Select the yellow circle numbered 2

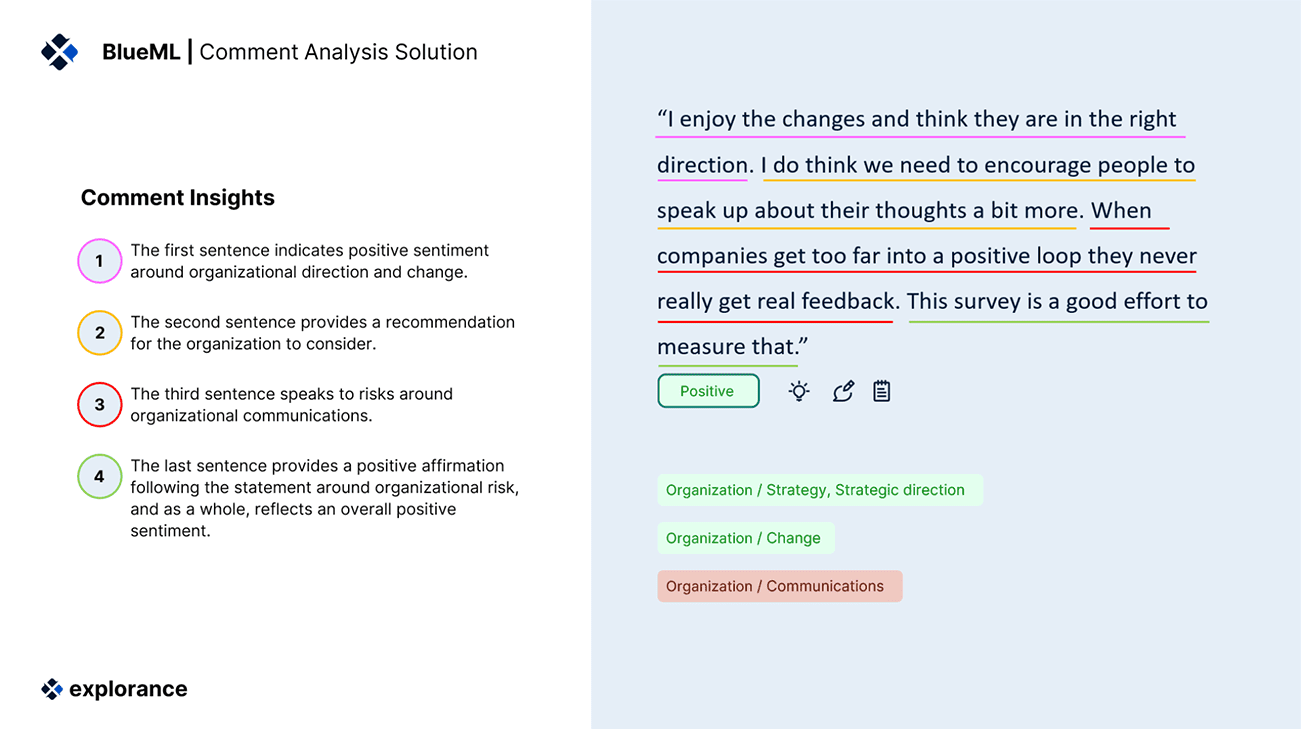click(99, 333)
